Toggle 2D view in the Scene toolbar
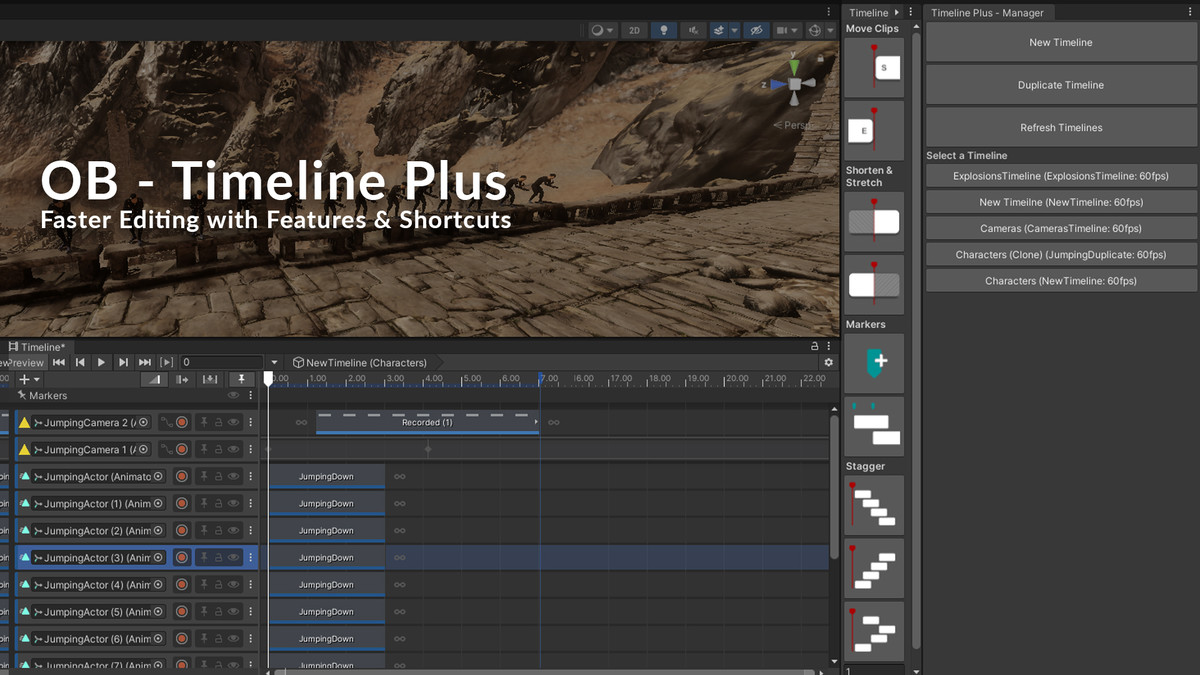1200x675 pixels. [634, 30]
